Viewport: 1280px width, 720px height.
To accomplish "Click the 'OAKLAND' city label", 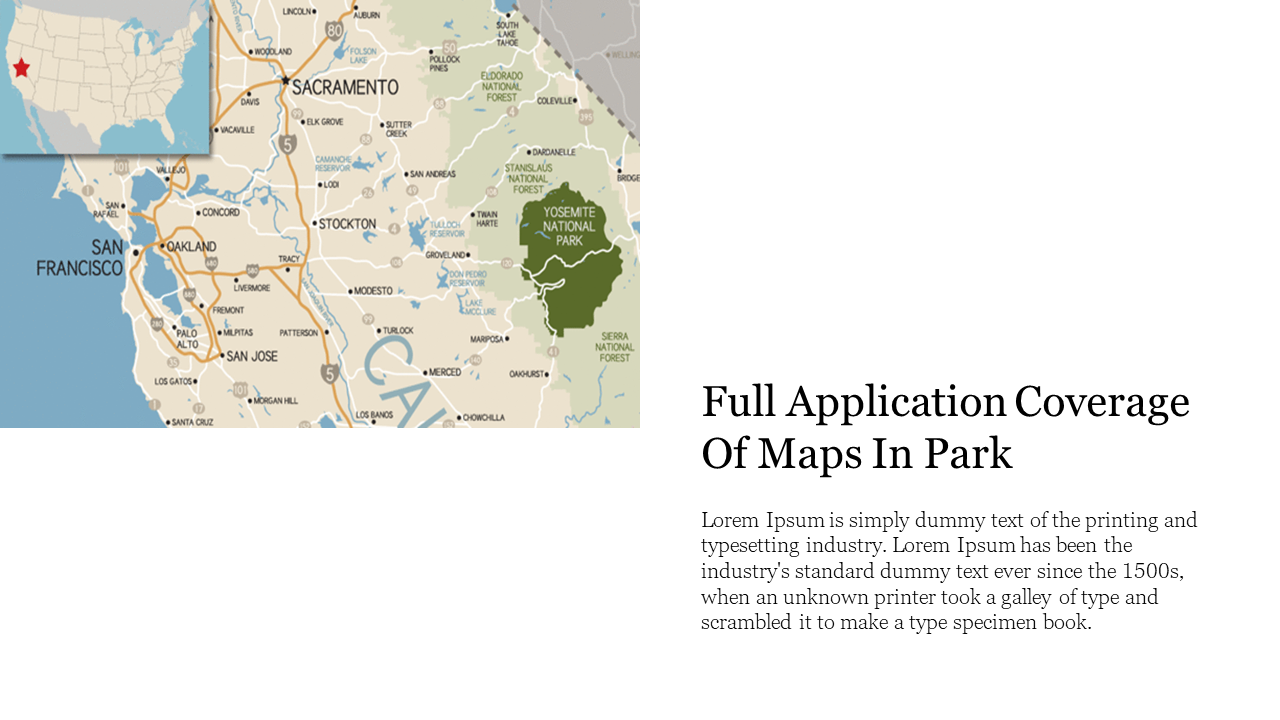I will click(x=191, y=246).
